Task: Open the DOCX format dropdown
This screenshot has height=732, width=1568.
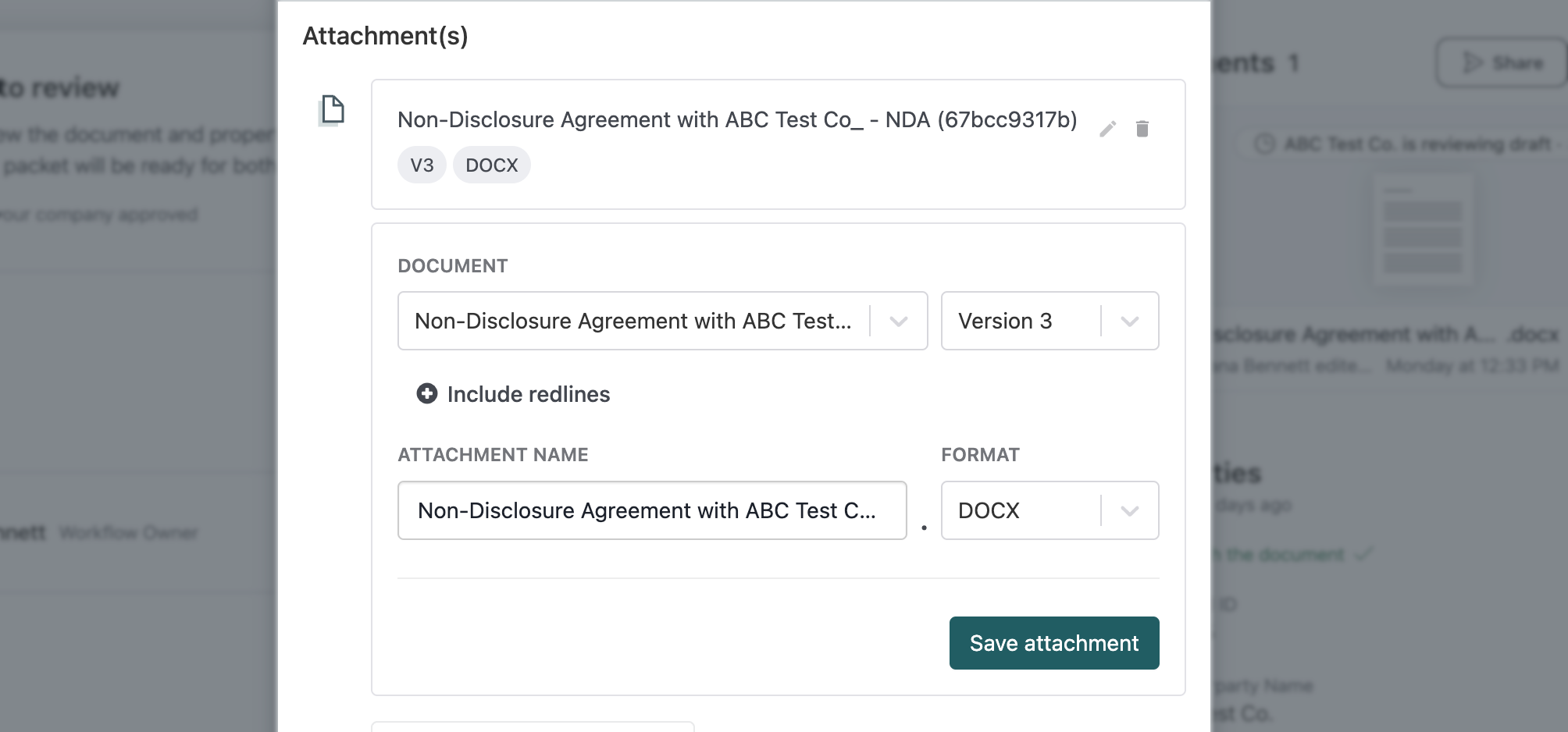Action: point(1049,510)
